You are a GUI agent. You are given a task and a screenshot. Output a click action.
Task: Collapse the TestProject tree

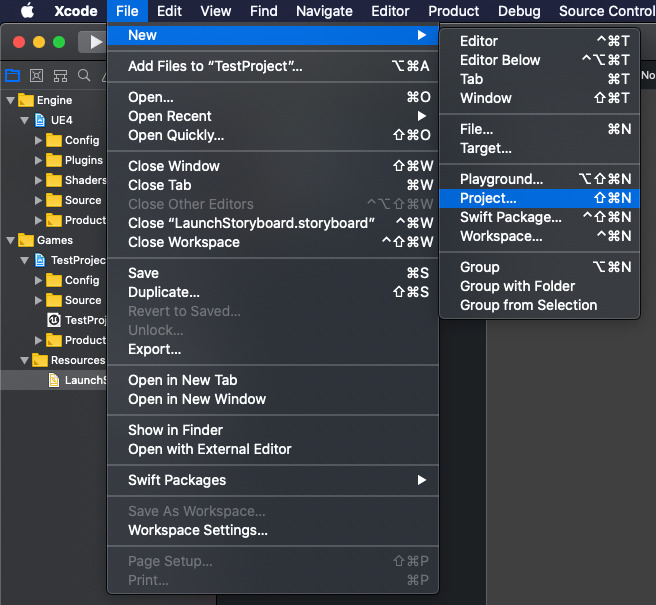24,261
